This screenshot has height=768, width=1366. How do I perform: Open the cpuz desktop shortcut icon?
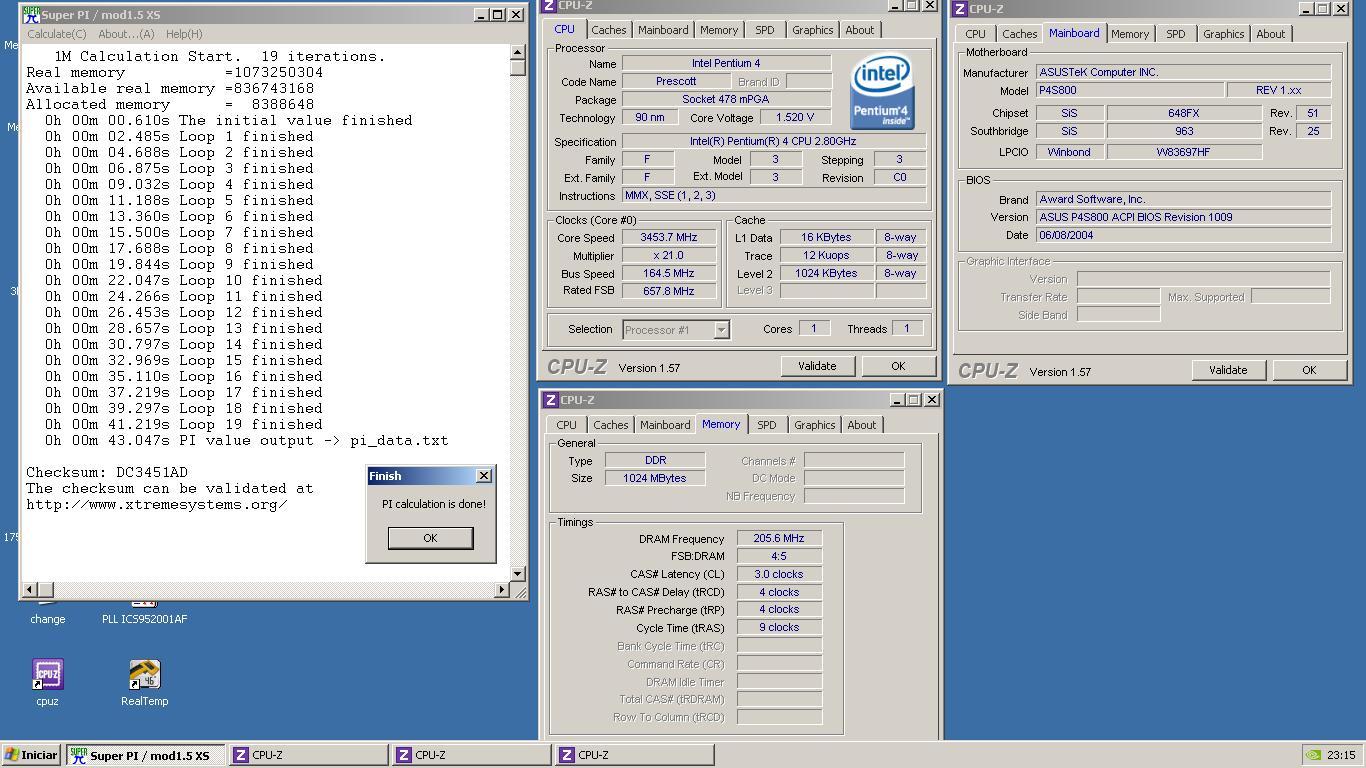coord(47,675)
